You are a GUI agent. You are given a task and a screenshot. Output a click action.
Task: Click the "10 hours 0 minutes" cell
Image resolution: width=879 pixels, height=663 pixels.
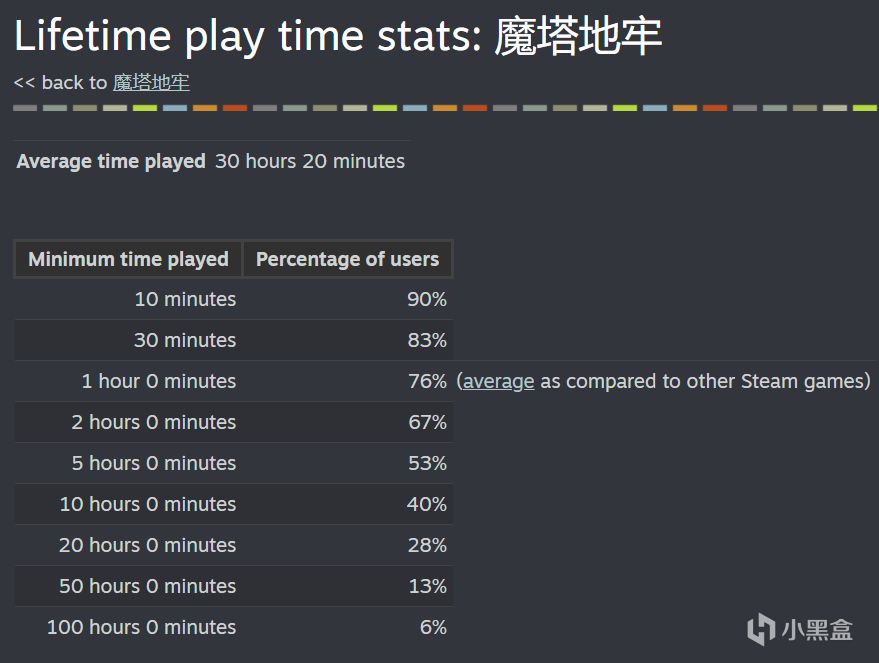tap(148, 504)
